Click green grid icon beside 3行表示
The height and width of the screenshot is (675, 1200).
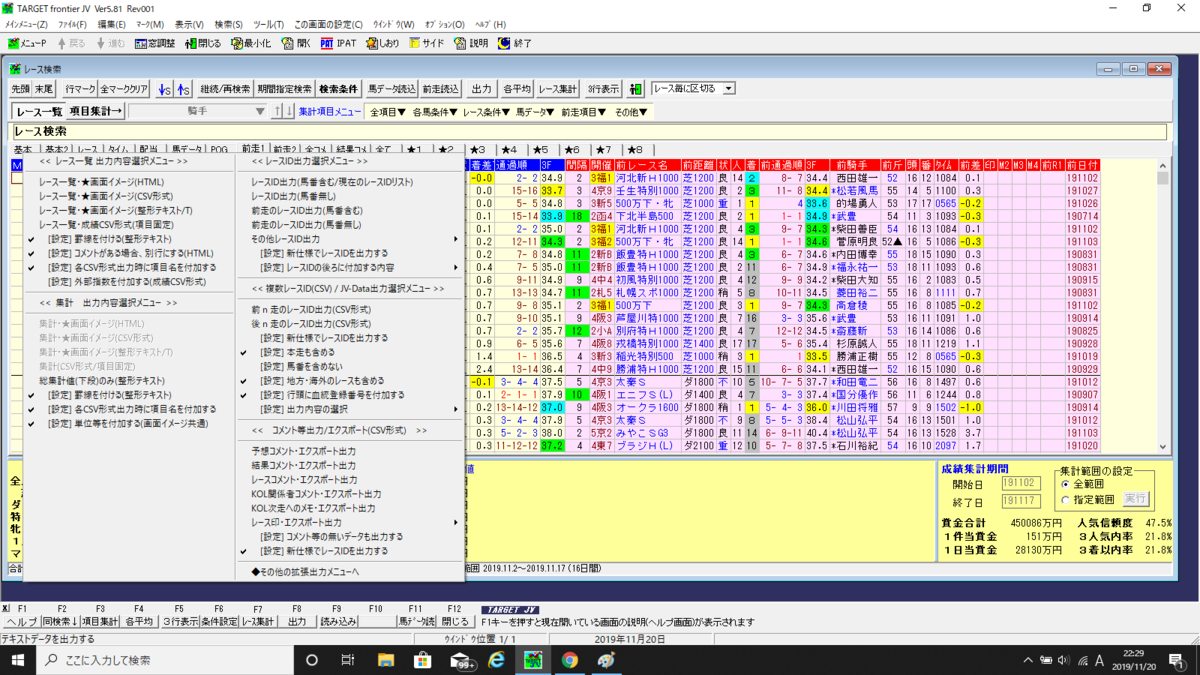pyautogui.click(x=635, y=89)
